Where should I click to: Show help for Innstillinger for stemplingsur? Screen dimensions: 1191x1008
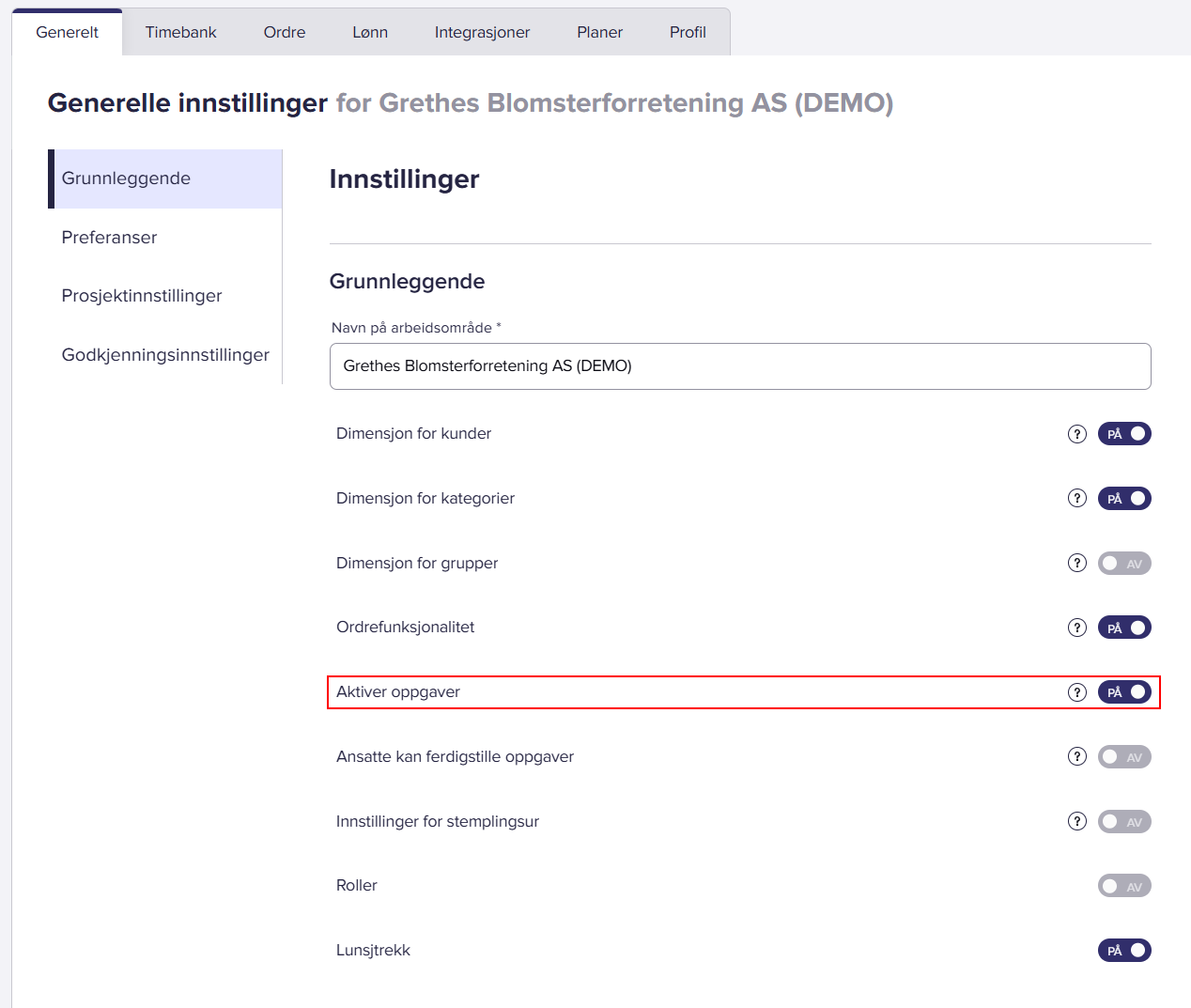click(1077, 821)
